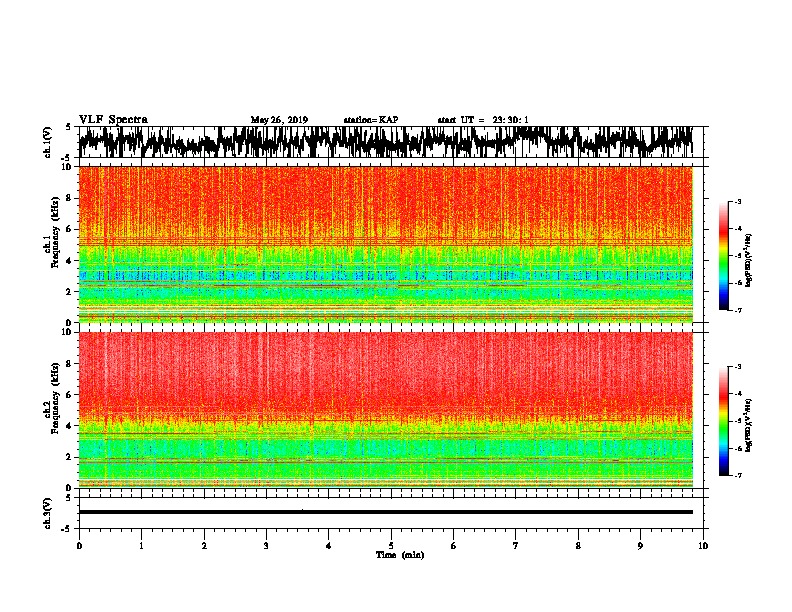
Task: Click the ch.1 spectrogram color scale bar
Action: [724, 256]
